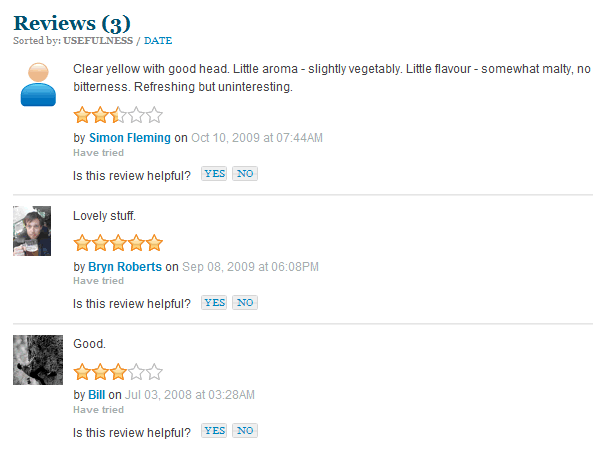This screenshot has width=608, height=459.
Task: Open Simon Fleming's profile link
Action: click(130, 138)
